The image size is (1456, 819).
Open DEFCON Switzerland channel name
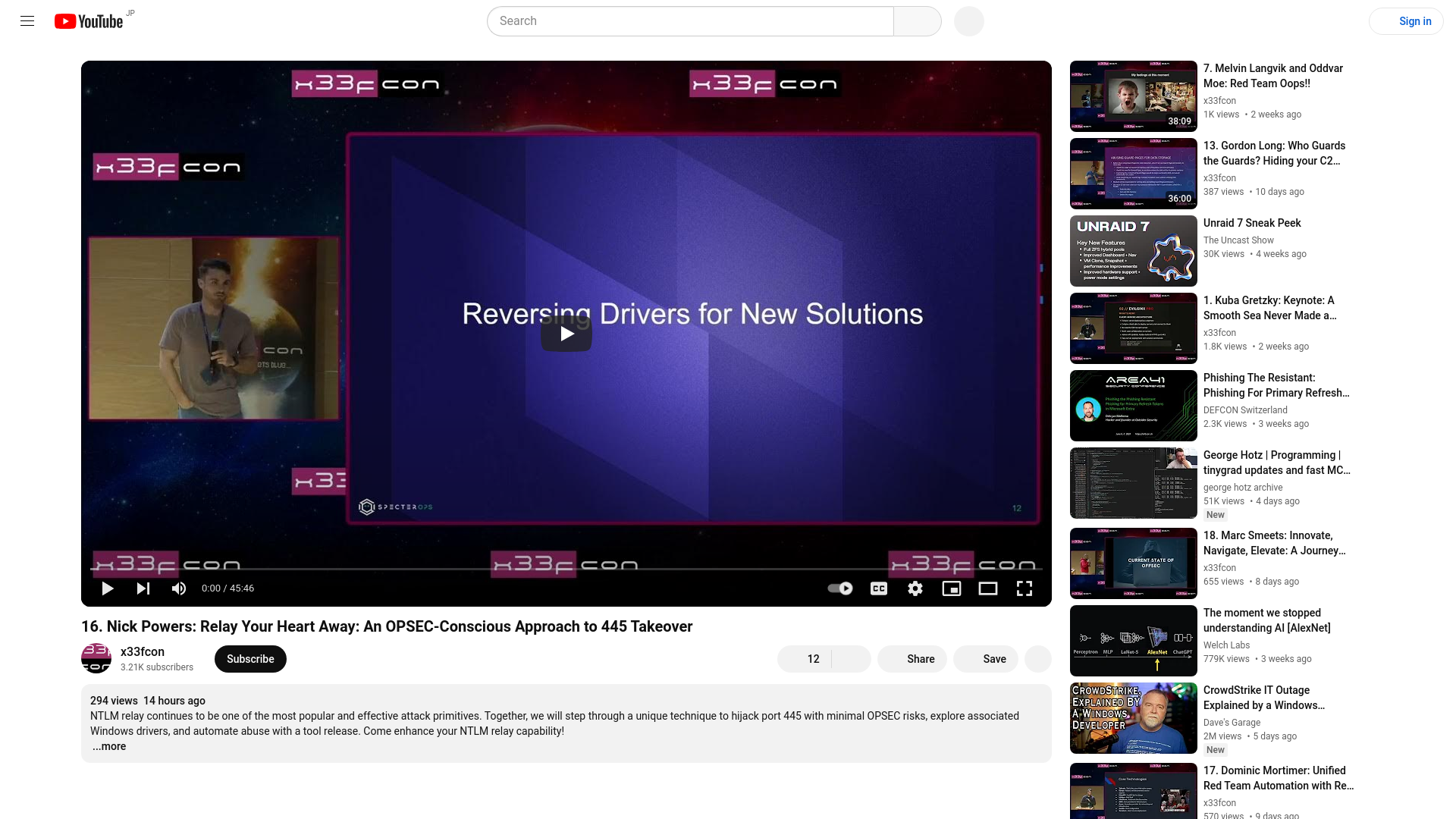pyautogui.click(x=1245, y=410)
